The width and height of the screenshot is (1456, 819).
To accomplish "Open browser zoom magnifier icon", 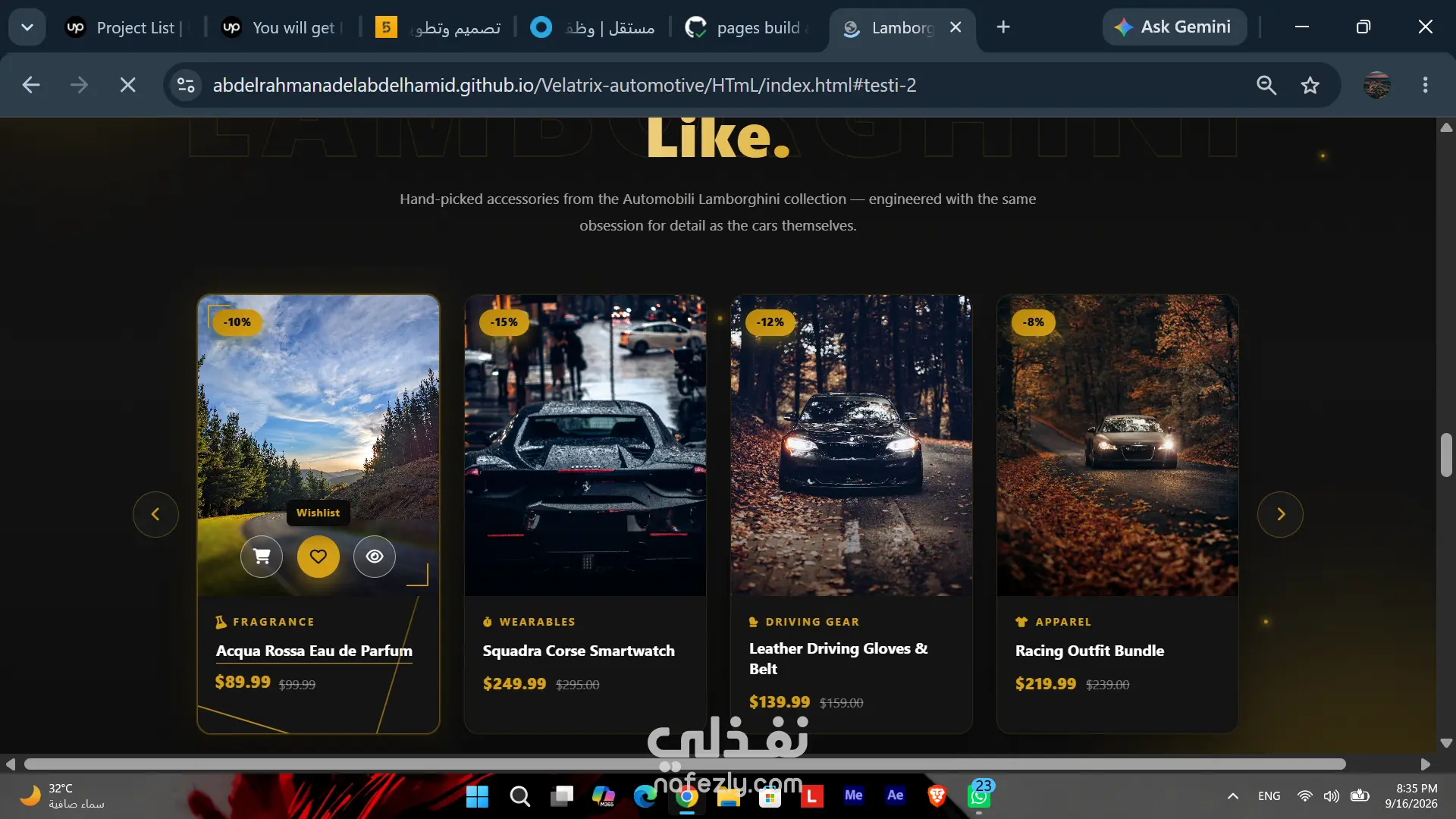I will point(1266,85).
